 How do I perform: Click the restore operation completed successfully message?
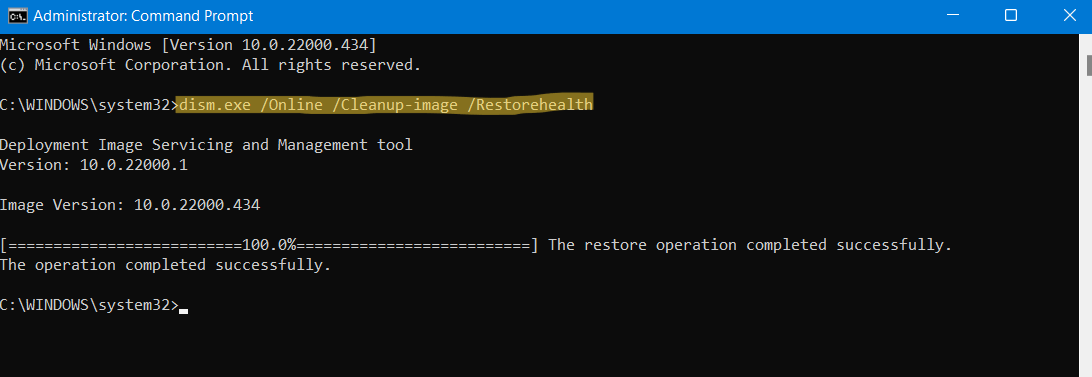click(x=750, y=245)
